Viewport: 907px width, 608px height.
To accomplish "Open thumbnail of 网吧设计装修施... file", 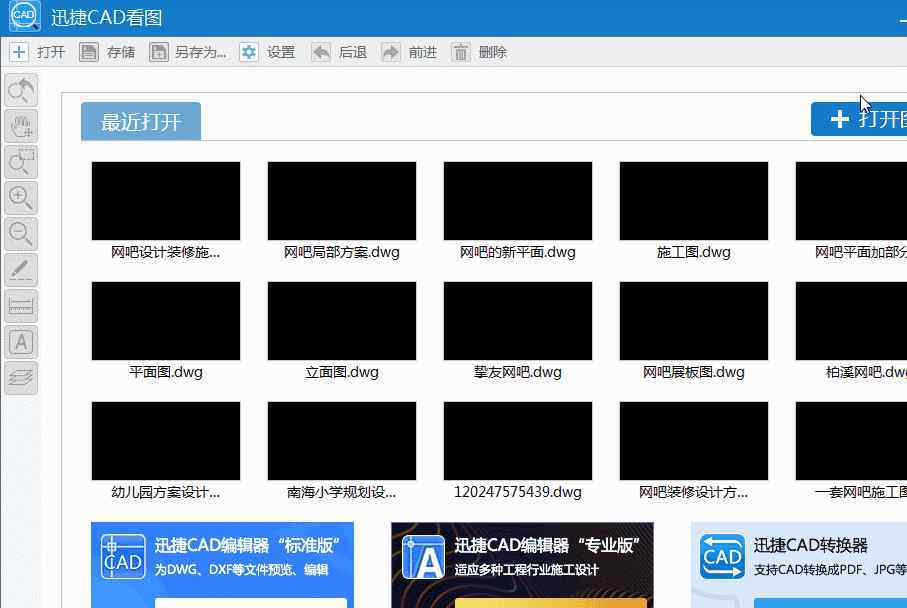I will (x=165, y=201).
